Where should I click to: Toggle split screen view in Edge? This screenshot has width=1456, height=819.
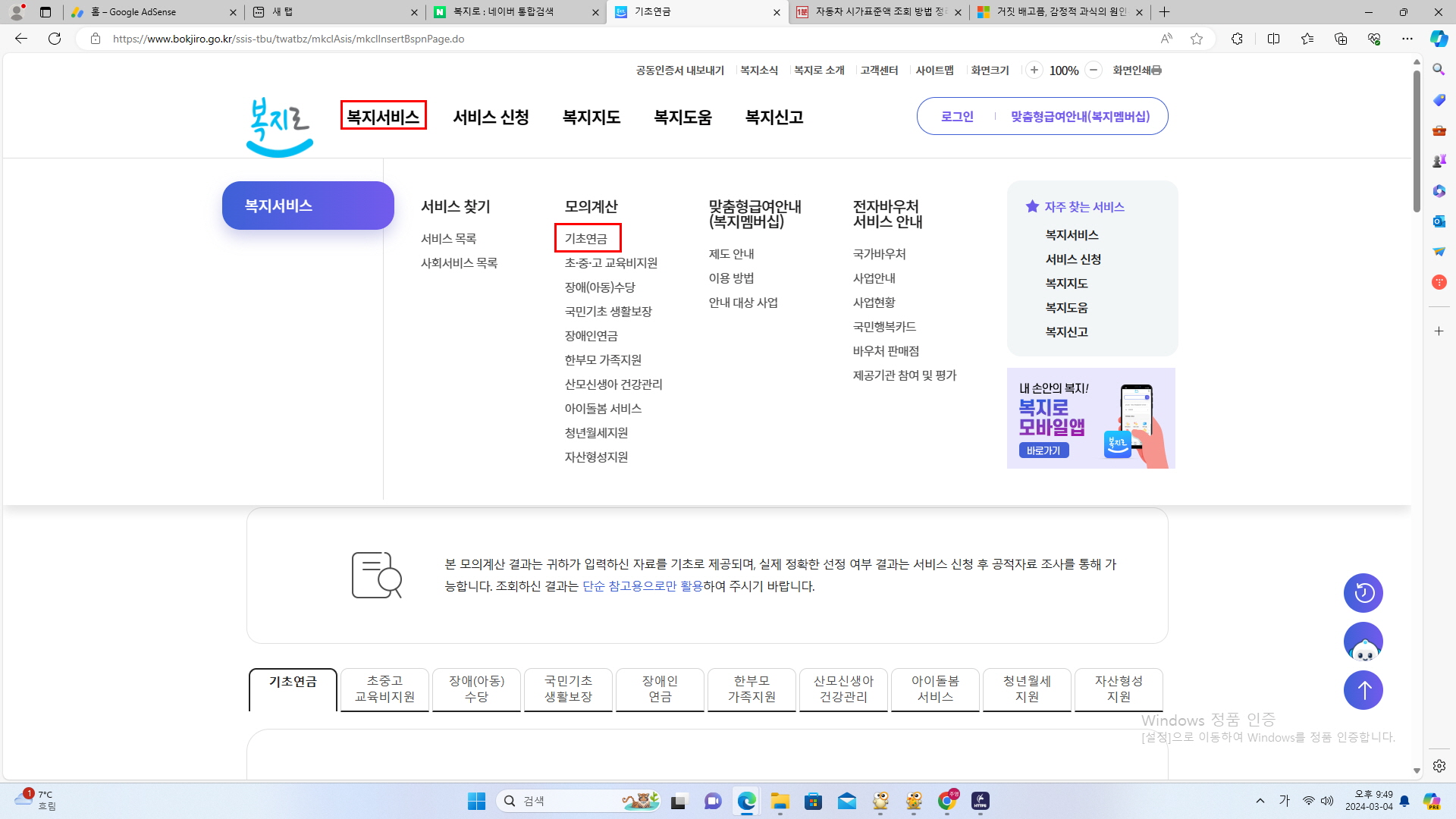click(x=1273, y=39)
